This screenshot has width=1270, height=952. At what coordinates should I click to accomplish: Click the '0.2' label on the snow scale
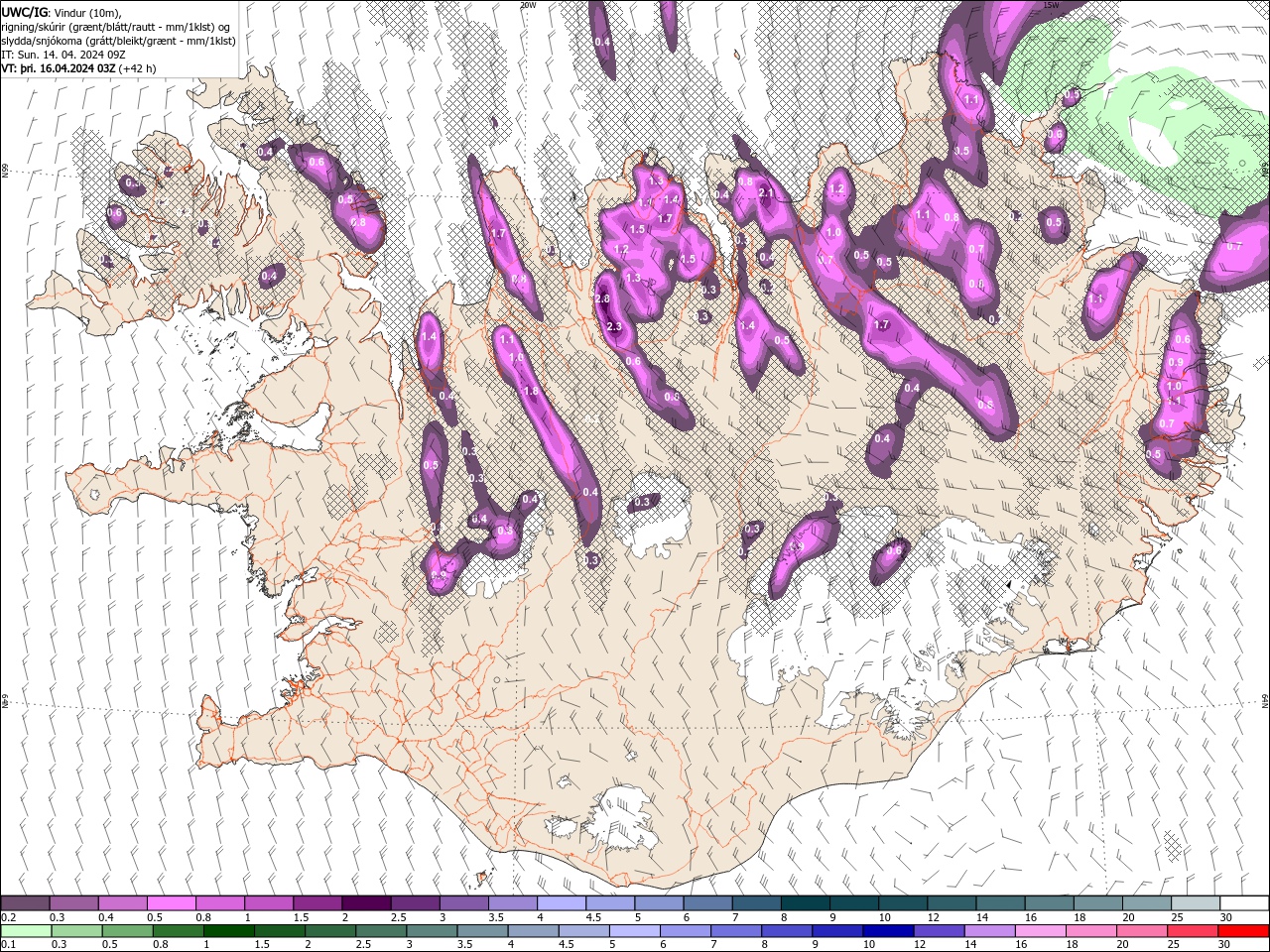coord(9,917)
